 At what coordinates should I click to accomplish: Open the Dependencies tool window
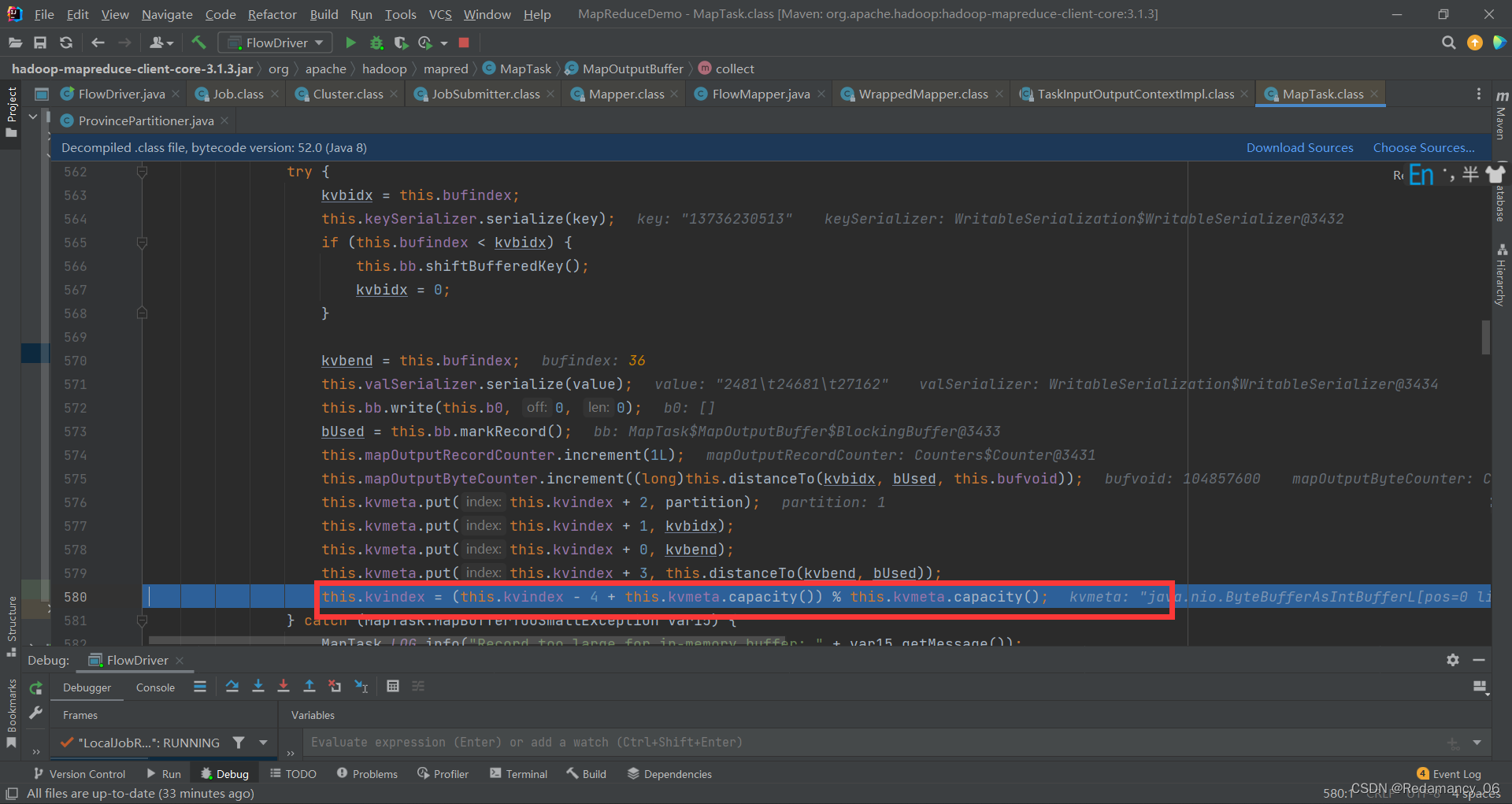click(669, 774)
